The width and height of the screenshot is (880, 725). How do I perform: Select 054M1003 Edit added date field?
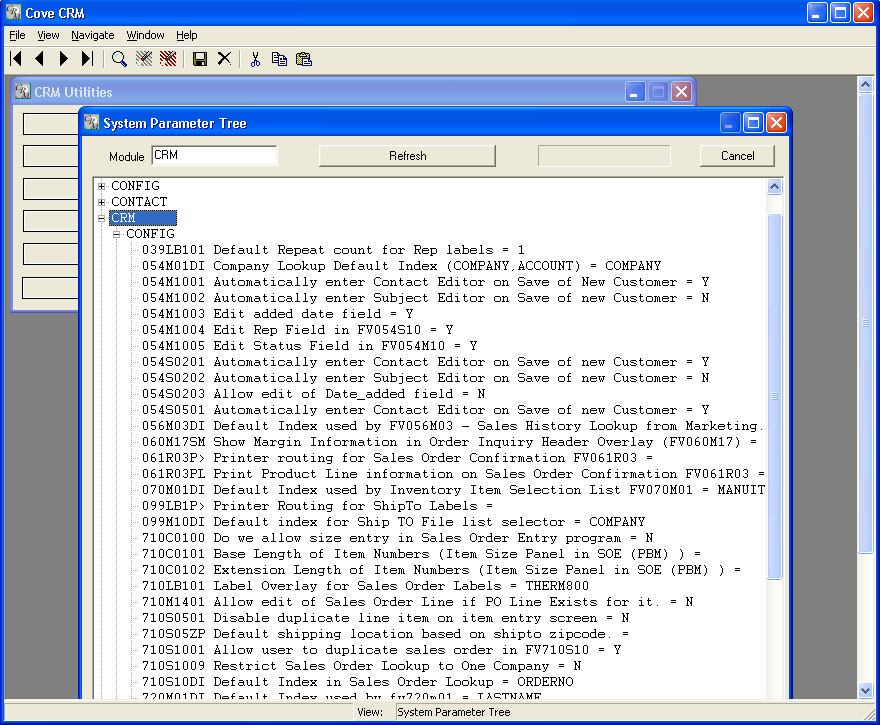tap(277, 314)
